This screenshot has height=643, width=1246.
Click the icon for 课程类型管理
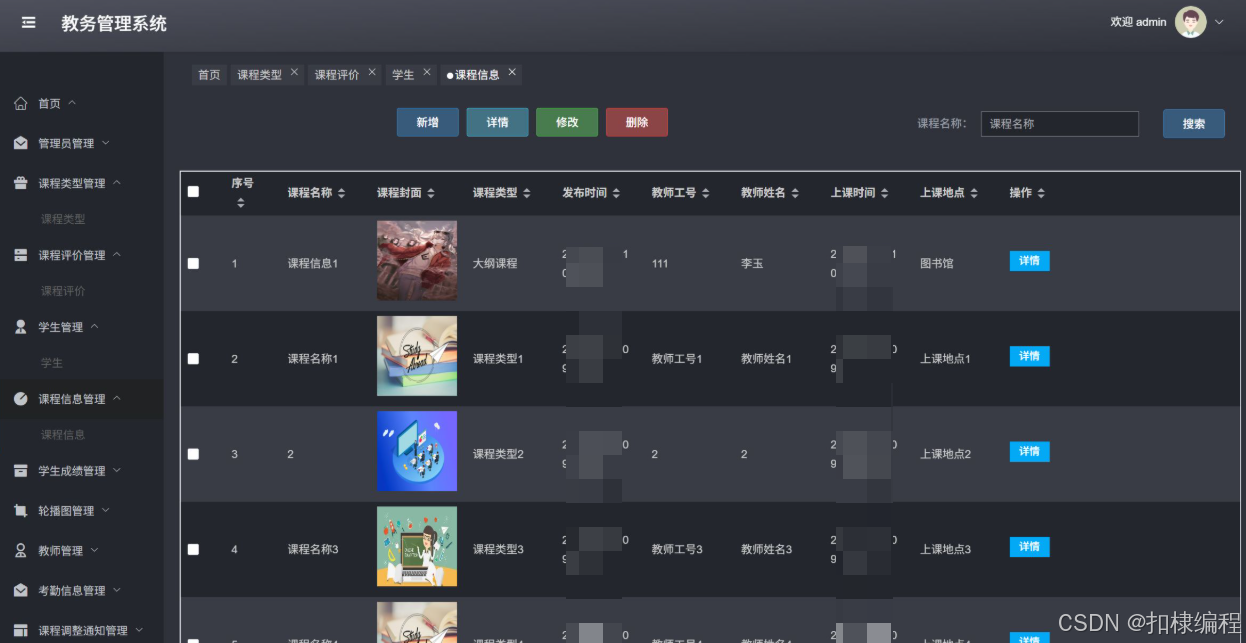(x=21, y=183)
